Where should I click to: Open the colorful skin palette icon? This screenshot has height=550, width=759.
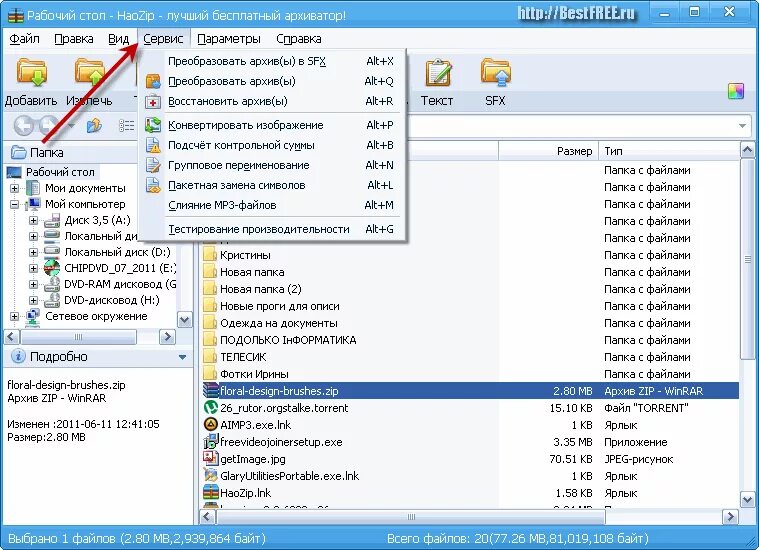(736, 92)
